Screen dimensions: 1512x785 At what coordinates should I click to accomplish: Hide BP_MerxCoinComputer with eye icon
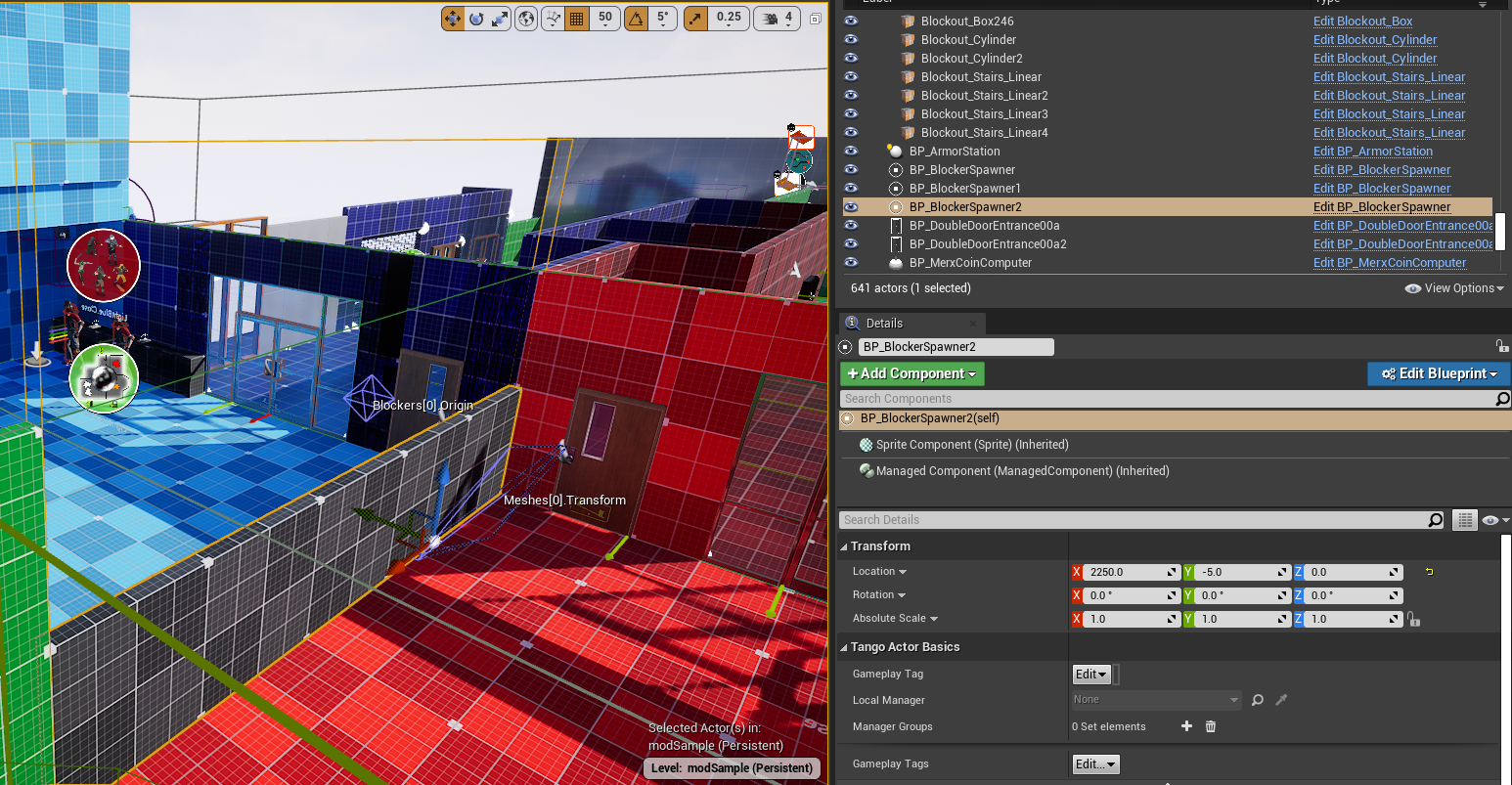tap(851, 262)
